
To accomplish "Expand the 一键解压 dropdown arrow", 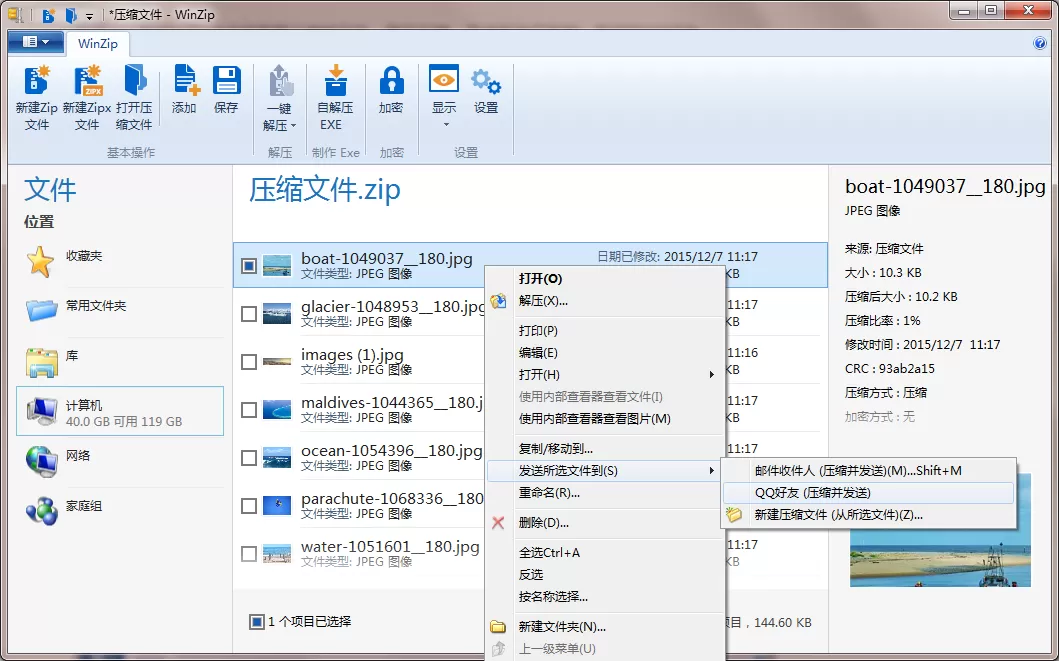I will click(294, 126).
